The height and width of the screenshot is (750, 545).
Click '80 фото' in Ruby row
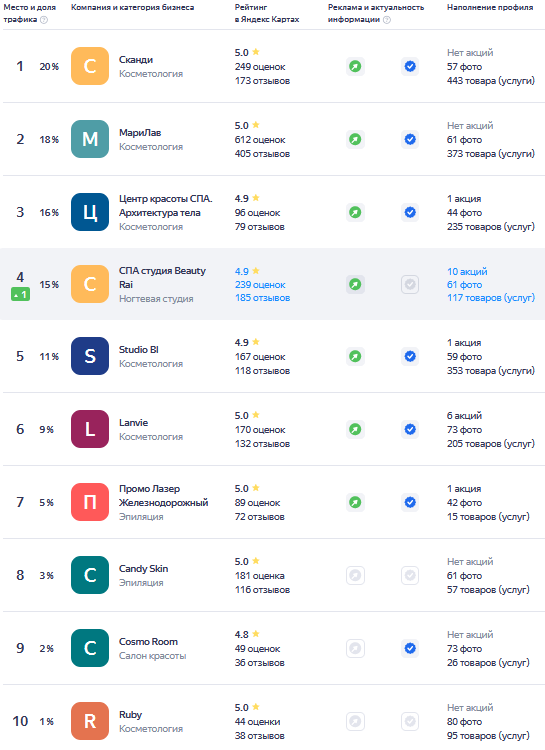click(x=464, y=721)
